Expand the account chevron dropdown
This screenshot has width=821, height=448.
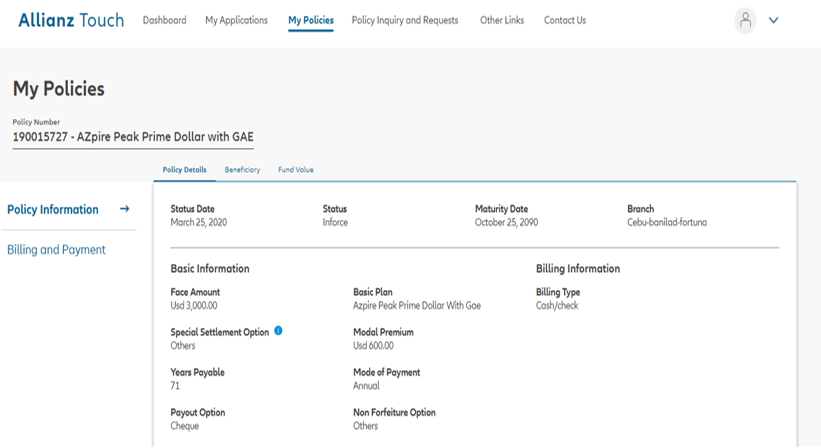pos(773,21)
